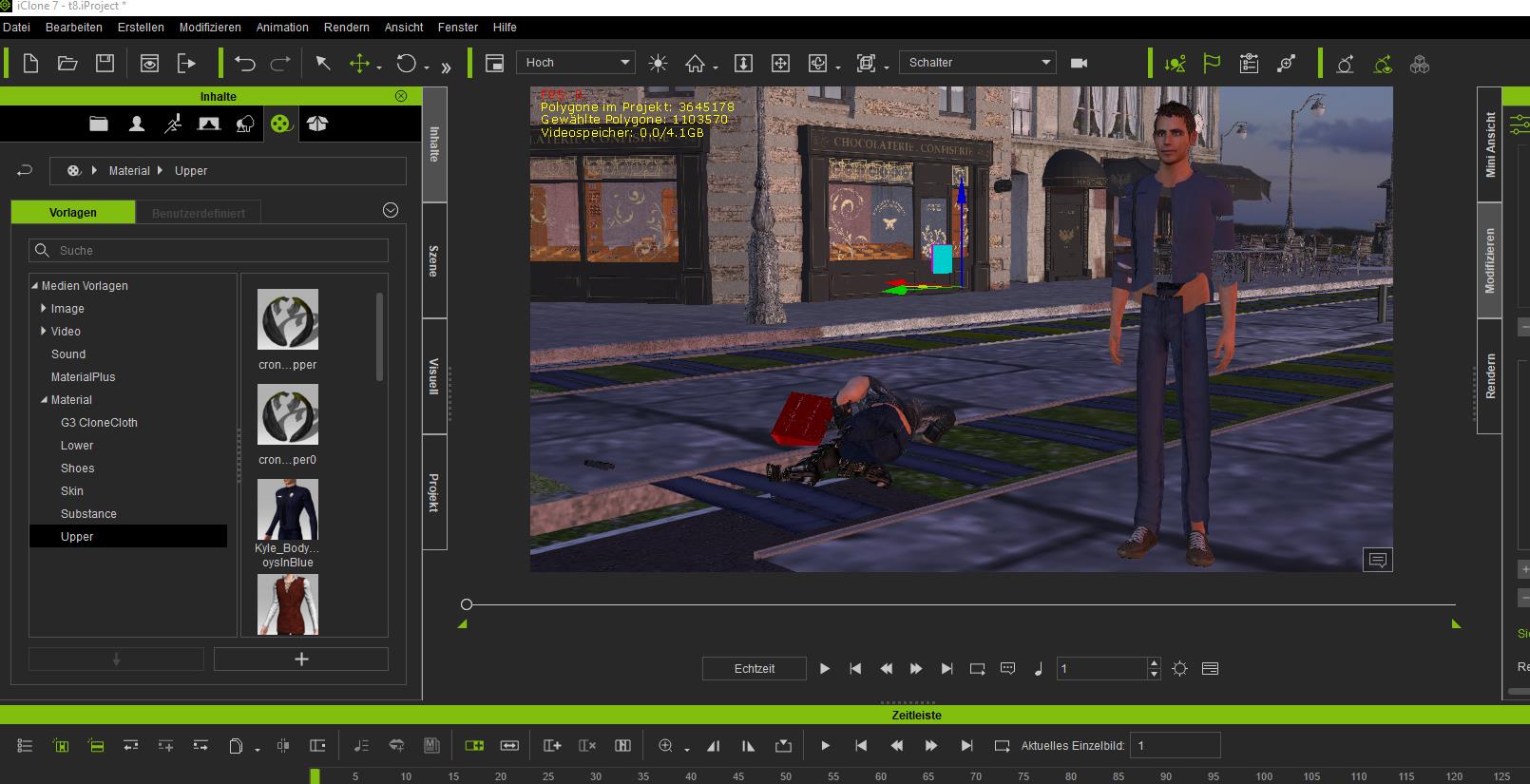
Task: Open the project folder tab in Inhalte
Action: tap(99, 124)
